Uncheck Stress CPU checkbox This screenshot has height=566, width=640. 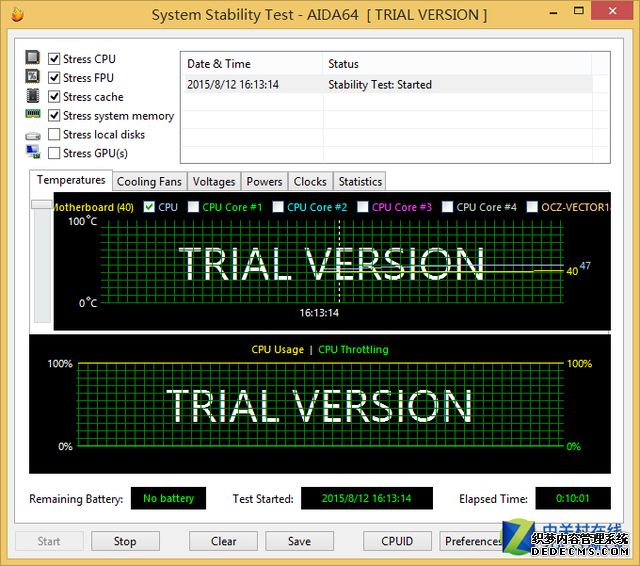[54, 59]
